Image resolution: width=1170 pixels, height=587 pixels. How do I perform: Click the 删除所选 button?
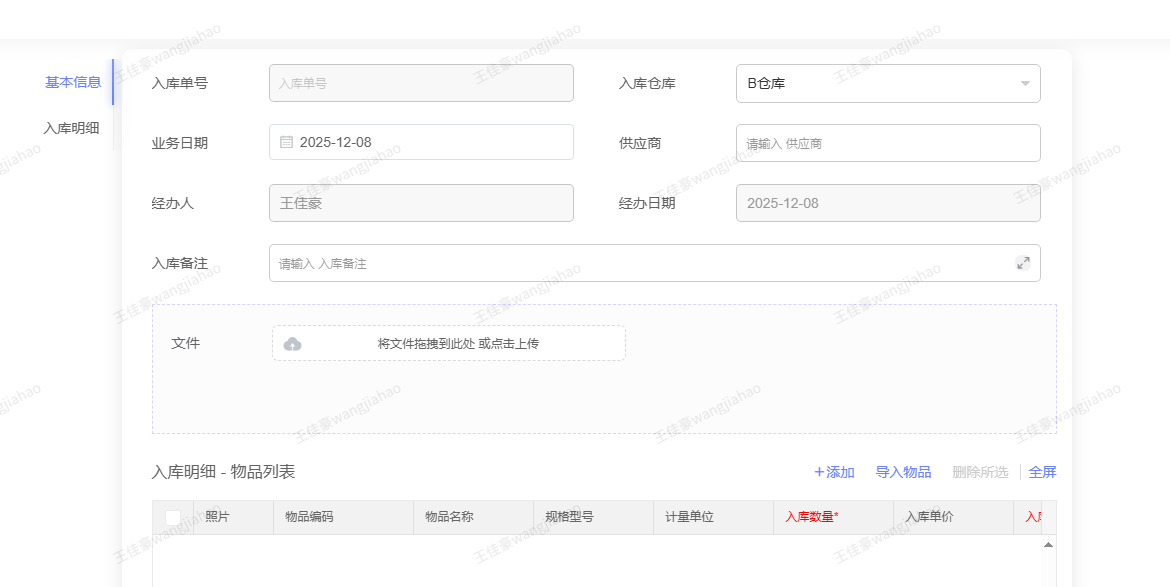[980, 472]
